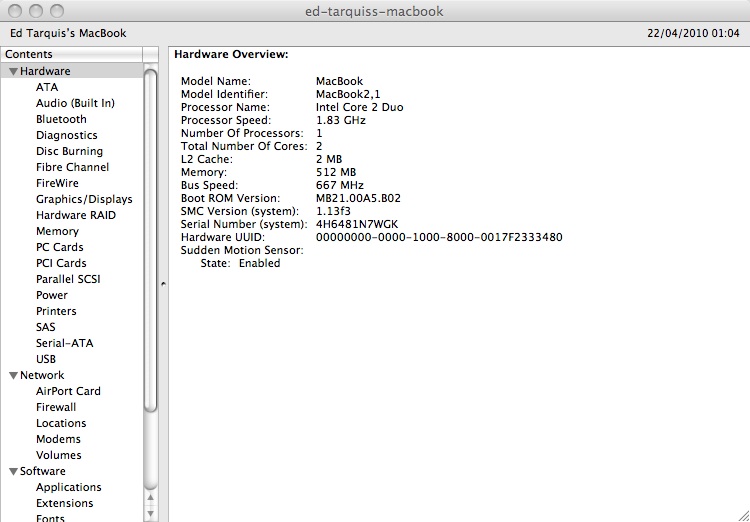The width and height of the screenshot is (750, 522).
Task: Click the ed-tarquiss-macbook window title
Action: (375, 11)
